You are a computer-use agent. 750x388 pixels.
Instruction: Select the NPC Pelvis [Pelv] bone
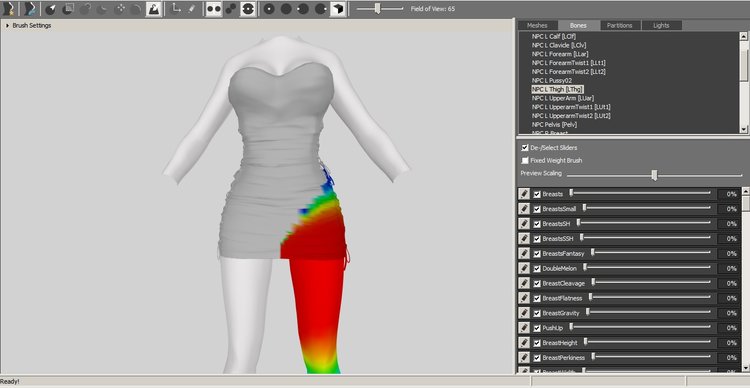554,124
